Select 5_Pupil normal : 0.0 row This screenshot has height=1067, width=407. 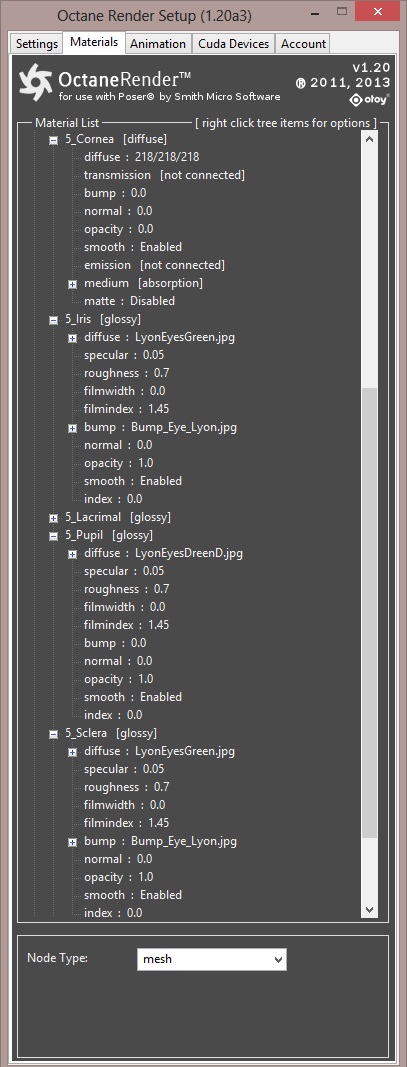[x=118, y=661]
